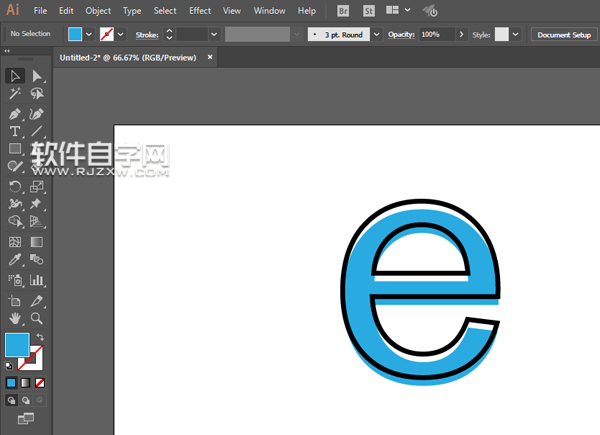Pick the Mesh tool
Image resolution: width=600 pixels, height=435 pixels.
(x=15, y=242)
